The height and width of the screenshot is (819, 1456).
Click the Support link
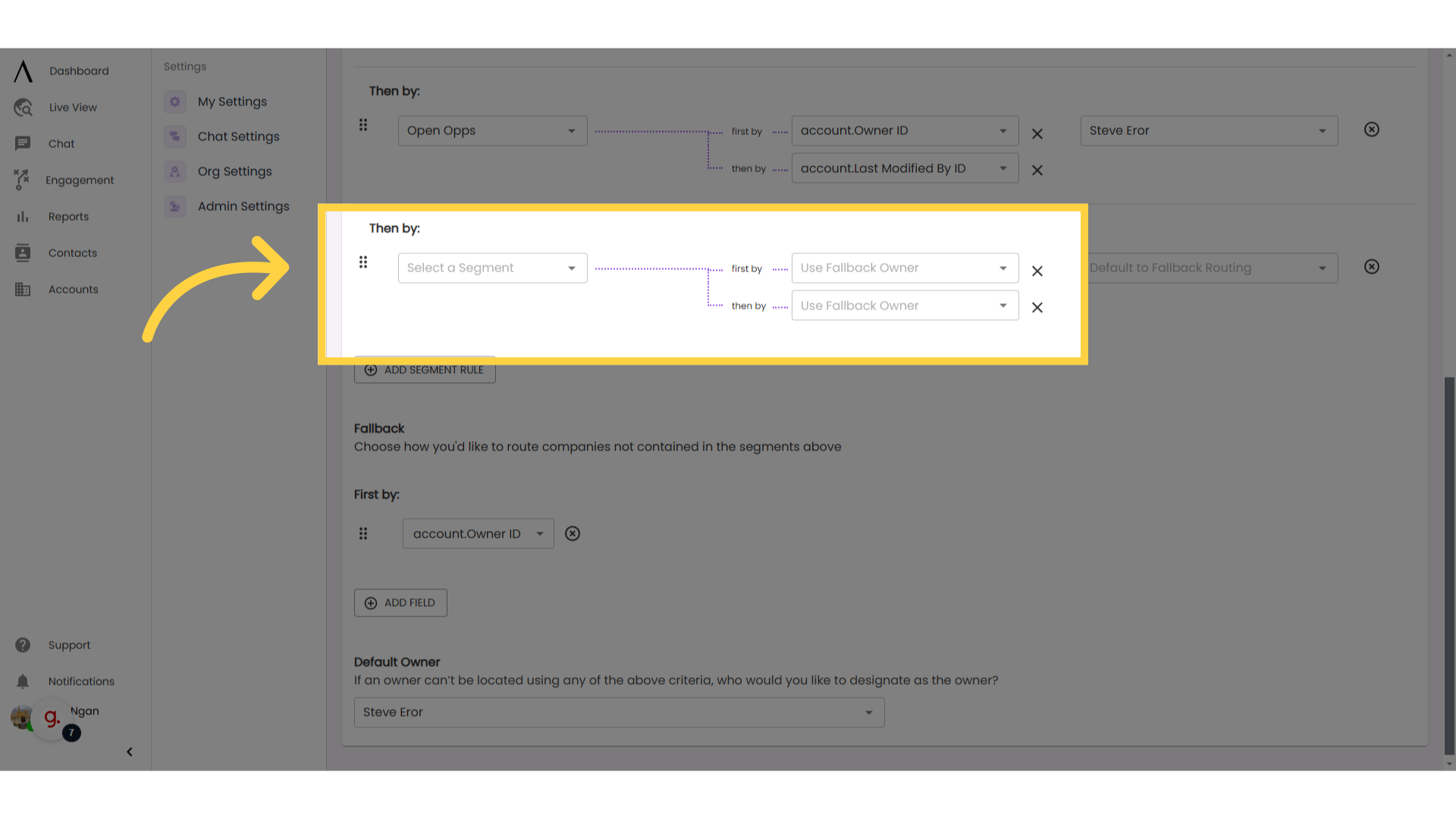[x=69, y=645]
